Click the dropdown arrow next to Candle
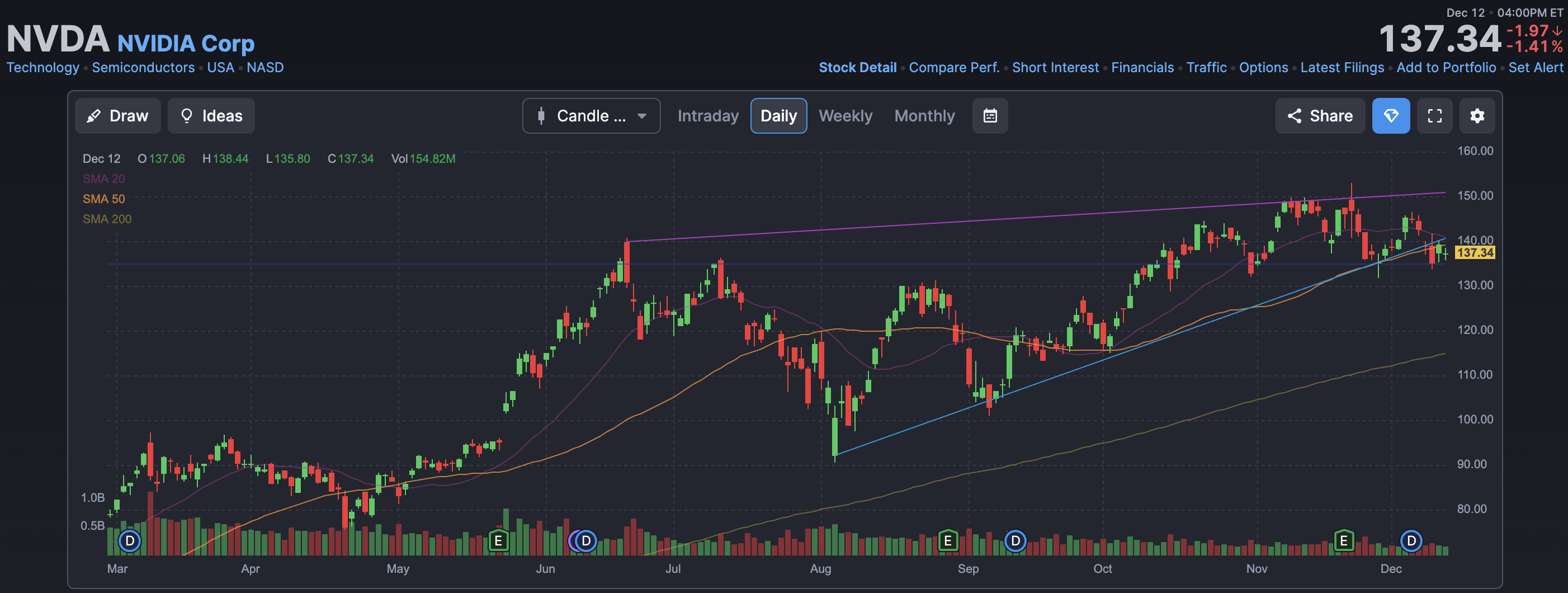The height and width of the screenshot is (593, 1568). pos(641,116)
